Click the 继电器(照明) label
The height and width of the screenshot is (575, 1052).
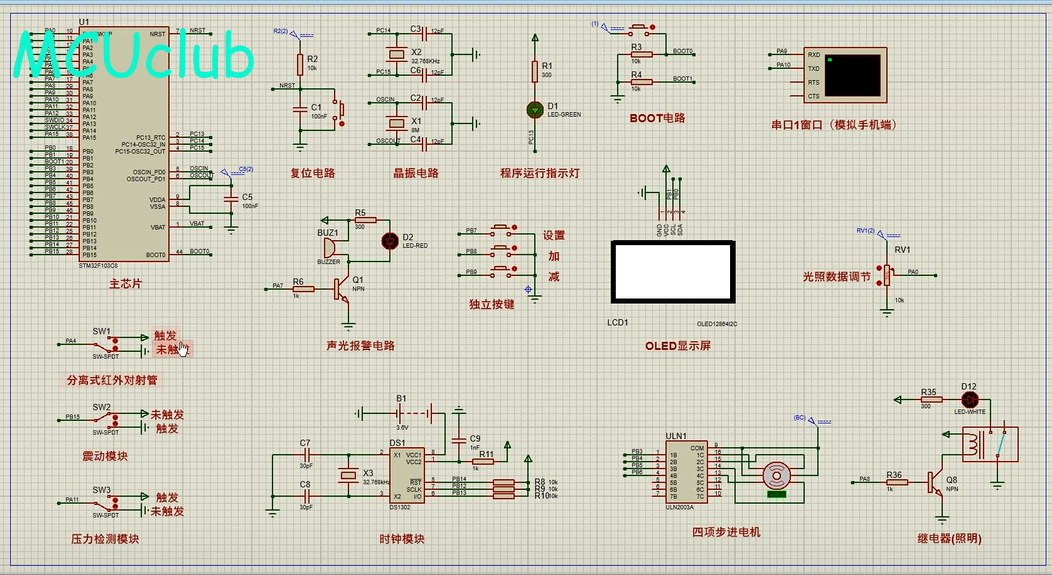[949, 538]
